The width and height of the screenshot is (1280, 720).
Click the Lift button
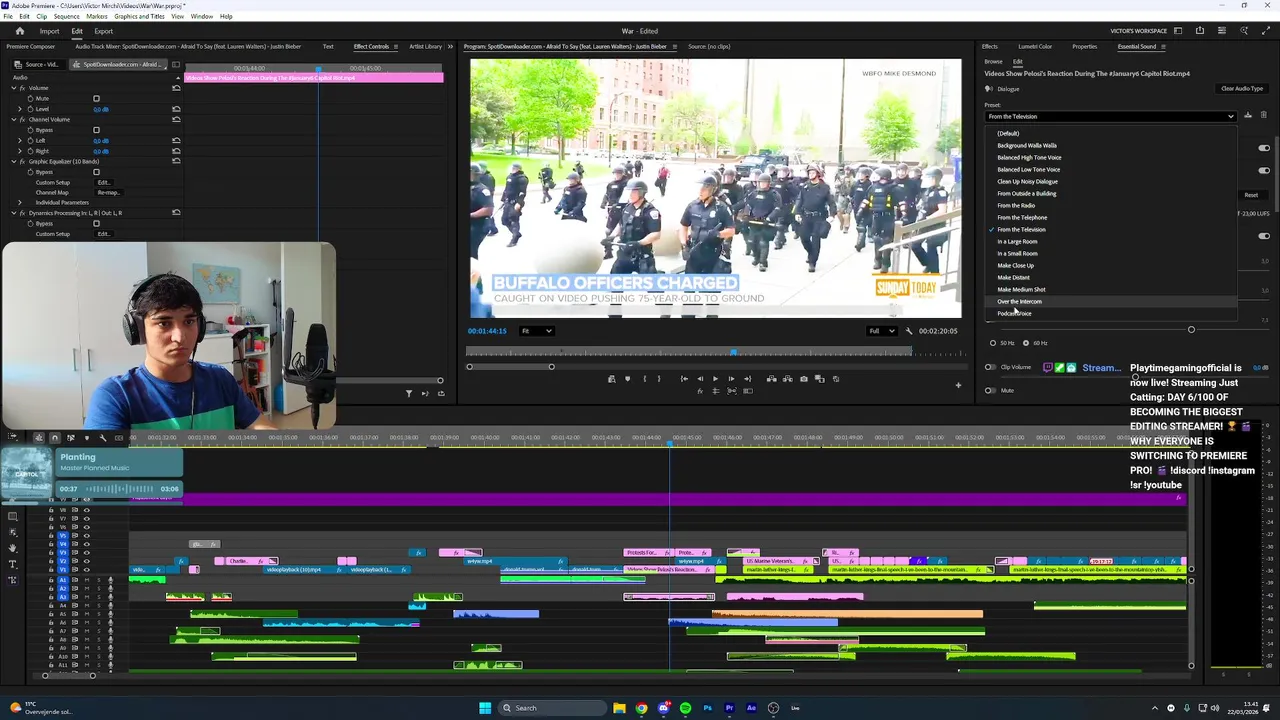pyautogui.click(x=771, y=379)
